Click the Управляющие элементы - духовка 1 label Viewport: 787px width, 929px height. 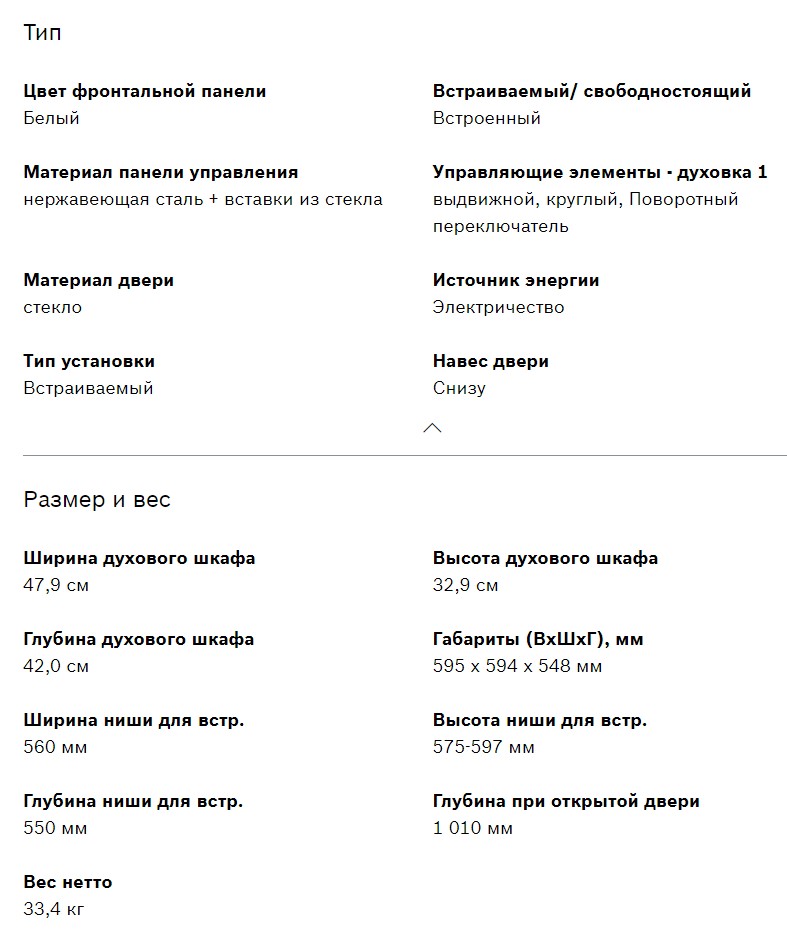(x=600, y=172)
